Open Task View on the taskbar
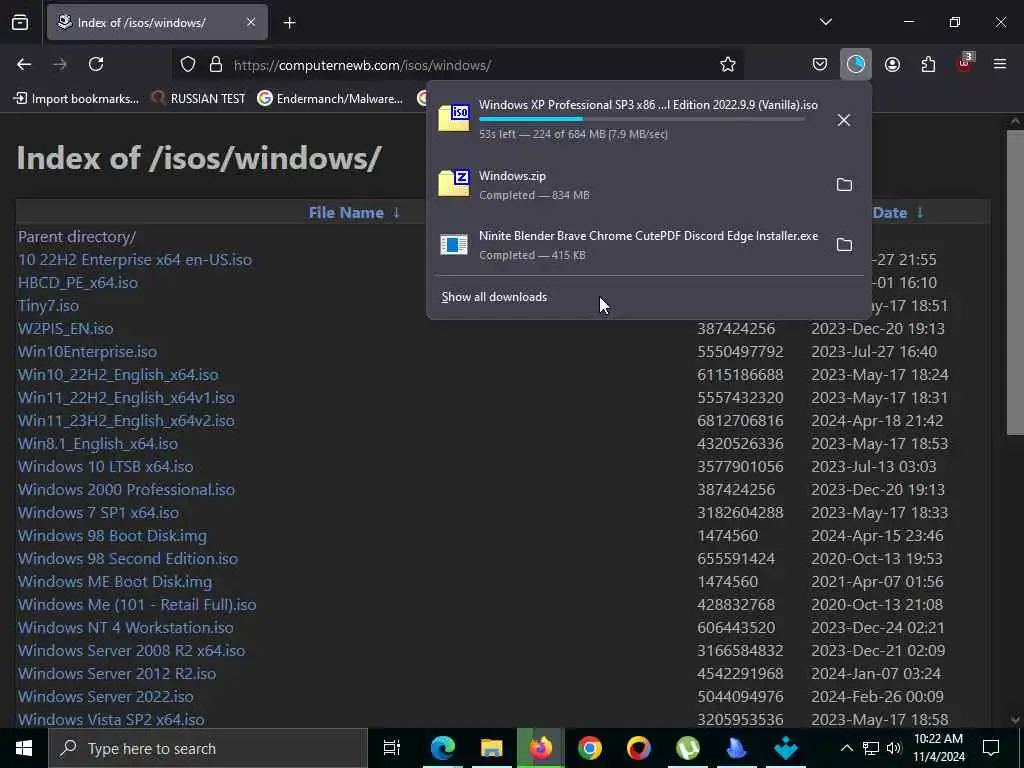This screenshot has width=1024, height=768. (391, 748)
